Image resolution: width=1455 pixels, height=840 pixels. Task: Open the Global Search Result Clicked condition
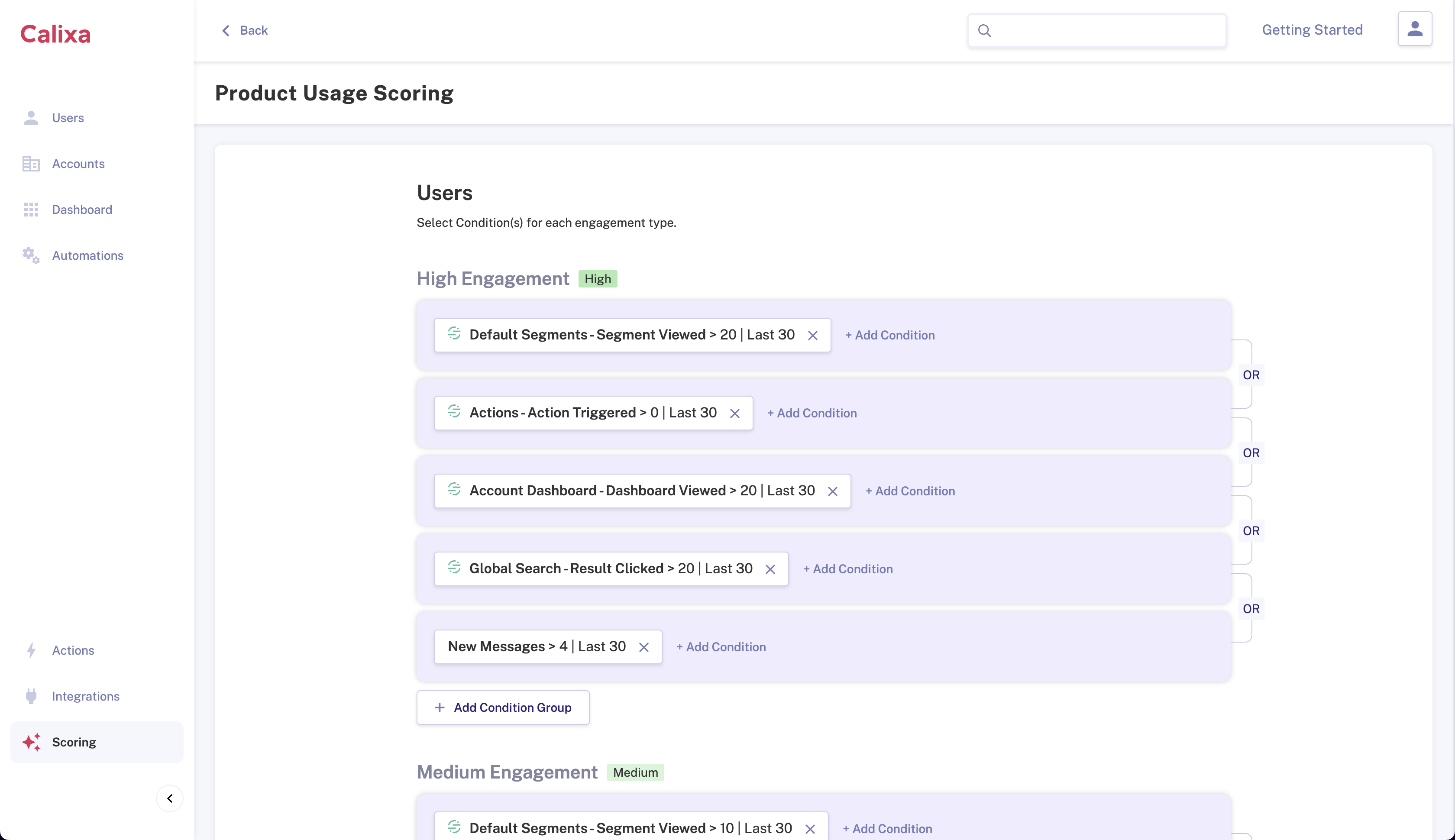click(x=611, y=568)
